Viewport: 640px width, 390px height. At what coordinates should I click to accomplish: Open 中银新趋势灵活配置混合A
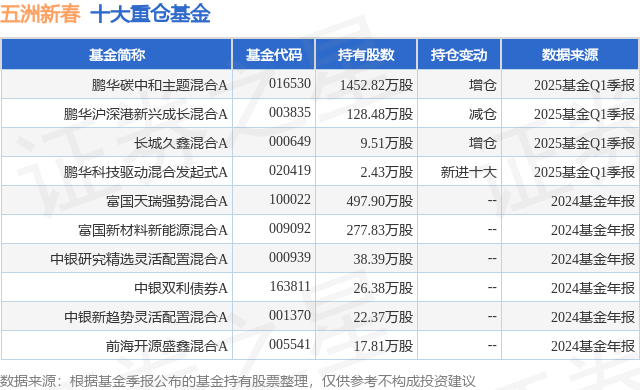[146, 317]
